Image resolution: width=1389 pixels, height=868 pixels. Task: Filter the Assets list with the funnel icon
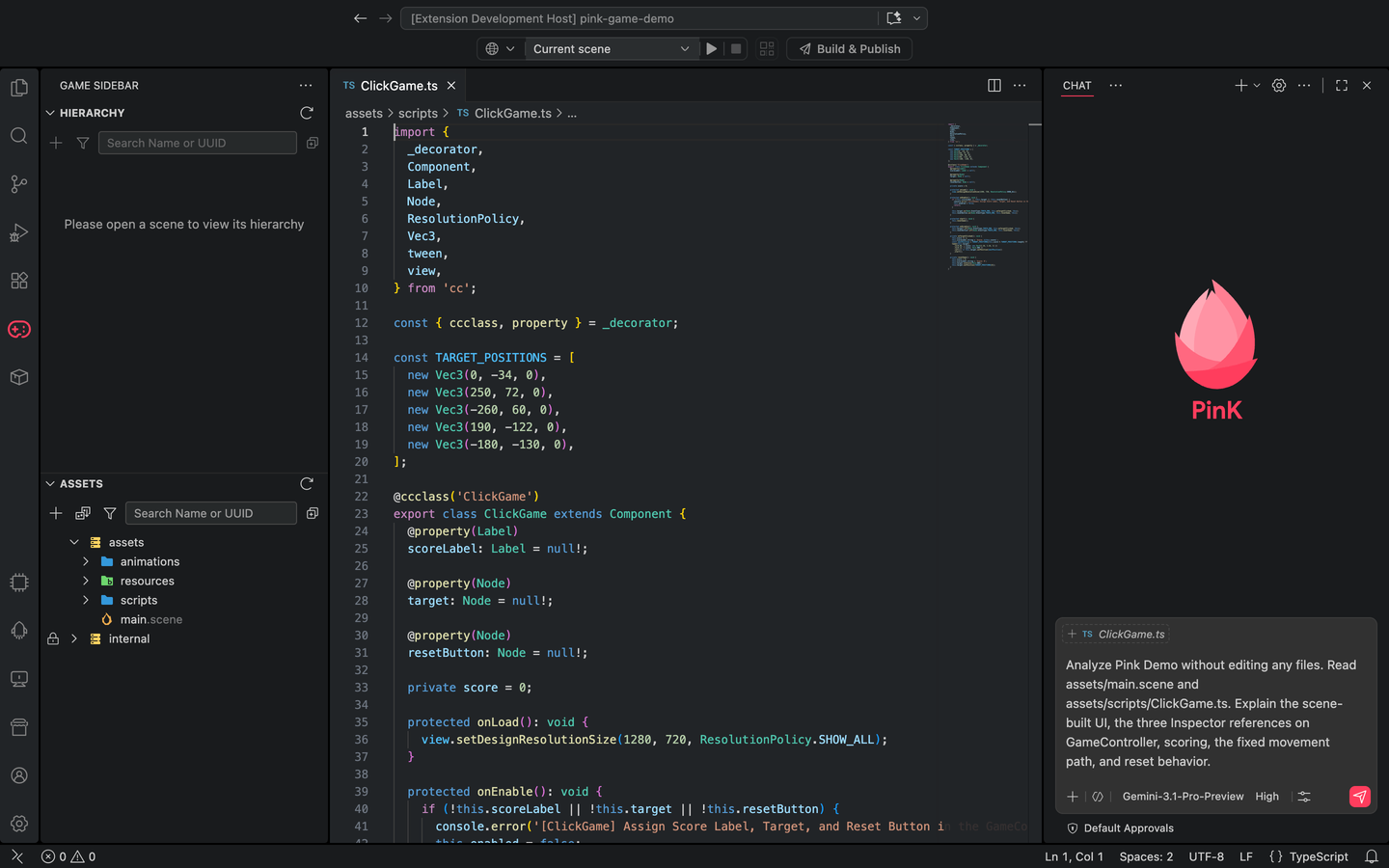click(110, 513)
